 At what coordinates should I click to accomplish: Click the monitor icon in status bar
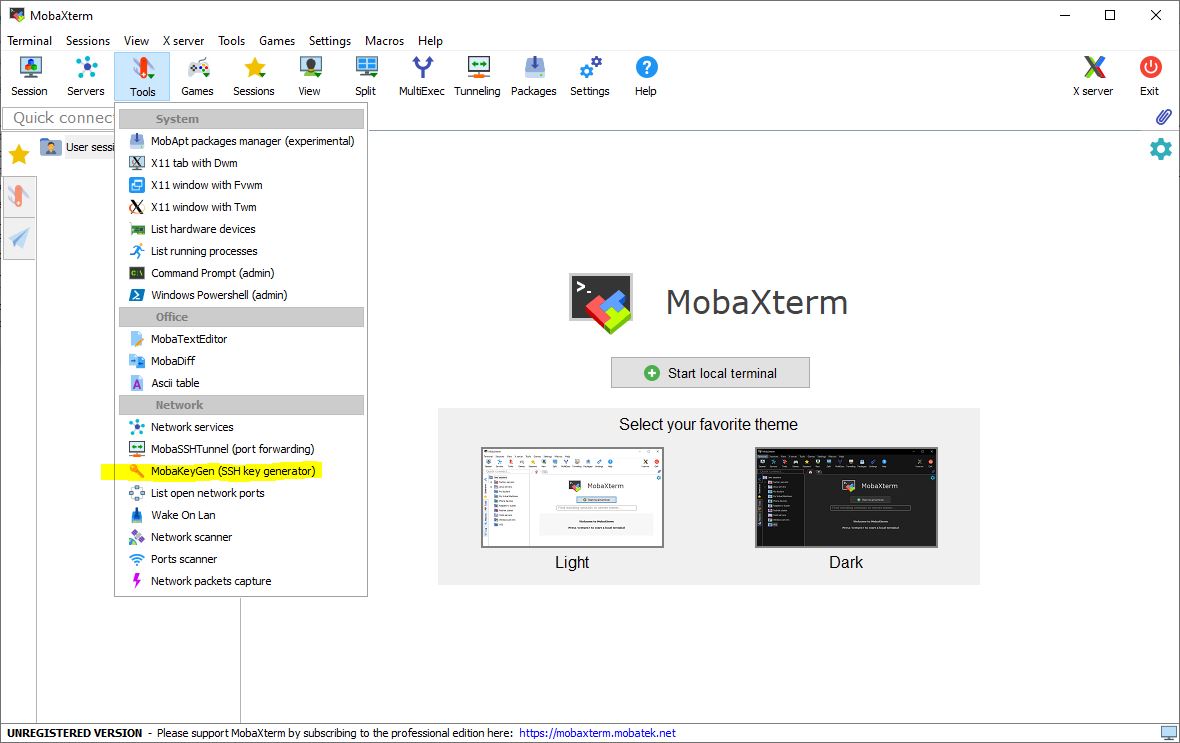point(1168,732)
